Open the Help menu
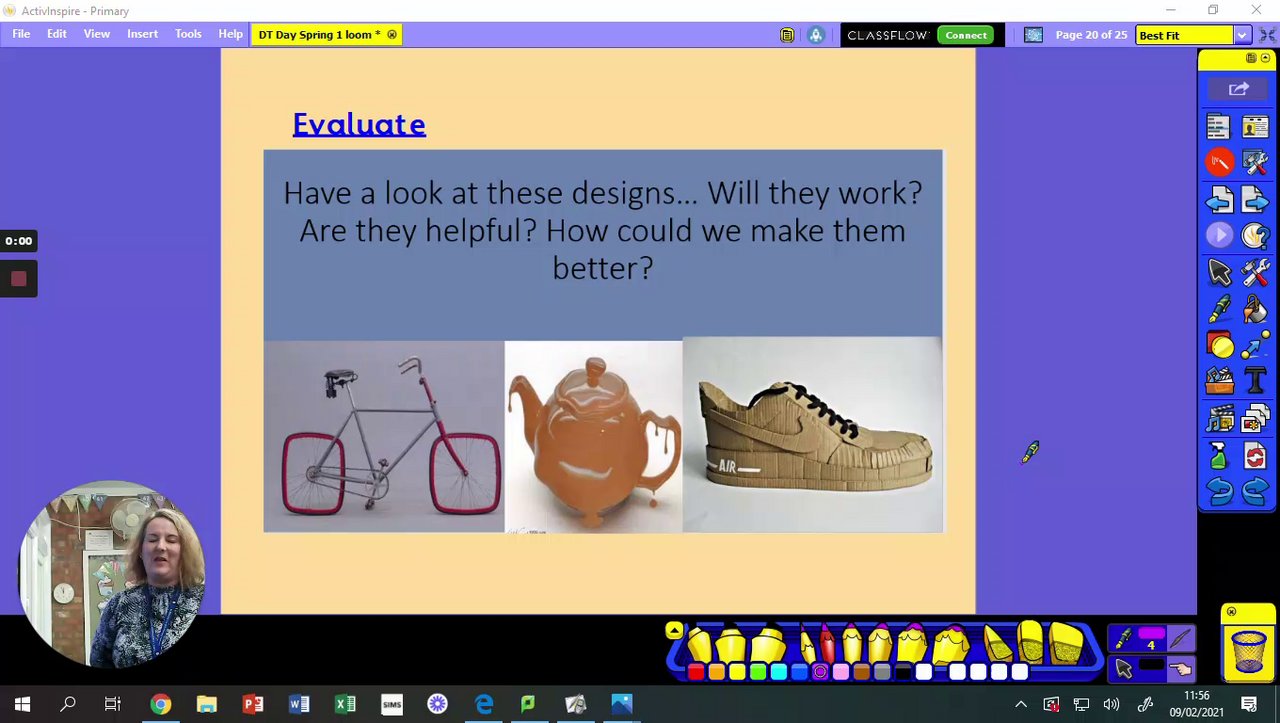The width and height of the screenshot is (1280, 723). tap(230, 34)
